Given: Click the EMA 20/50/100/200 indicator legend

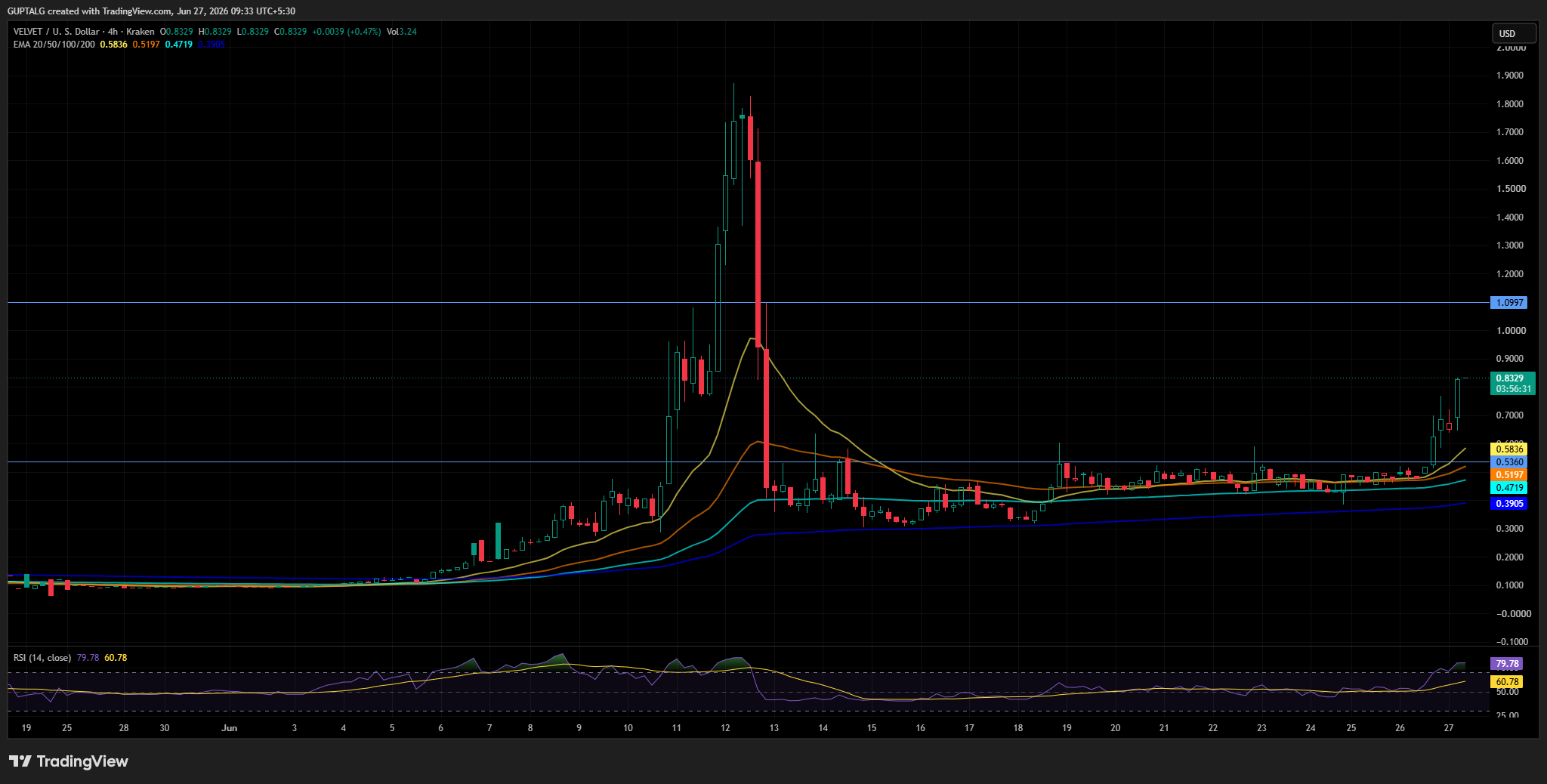Looking at the screenshot, I should pos(54,45).
